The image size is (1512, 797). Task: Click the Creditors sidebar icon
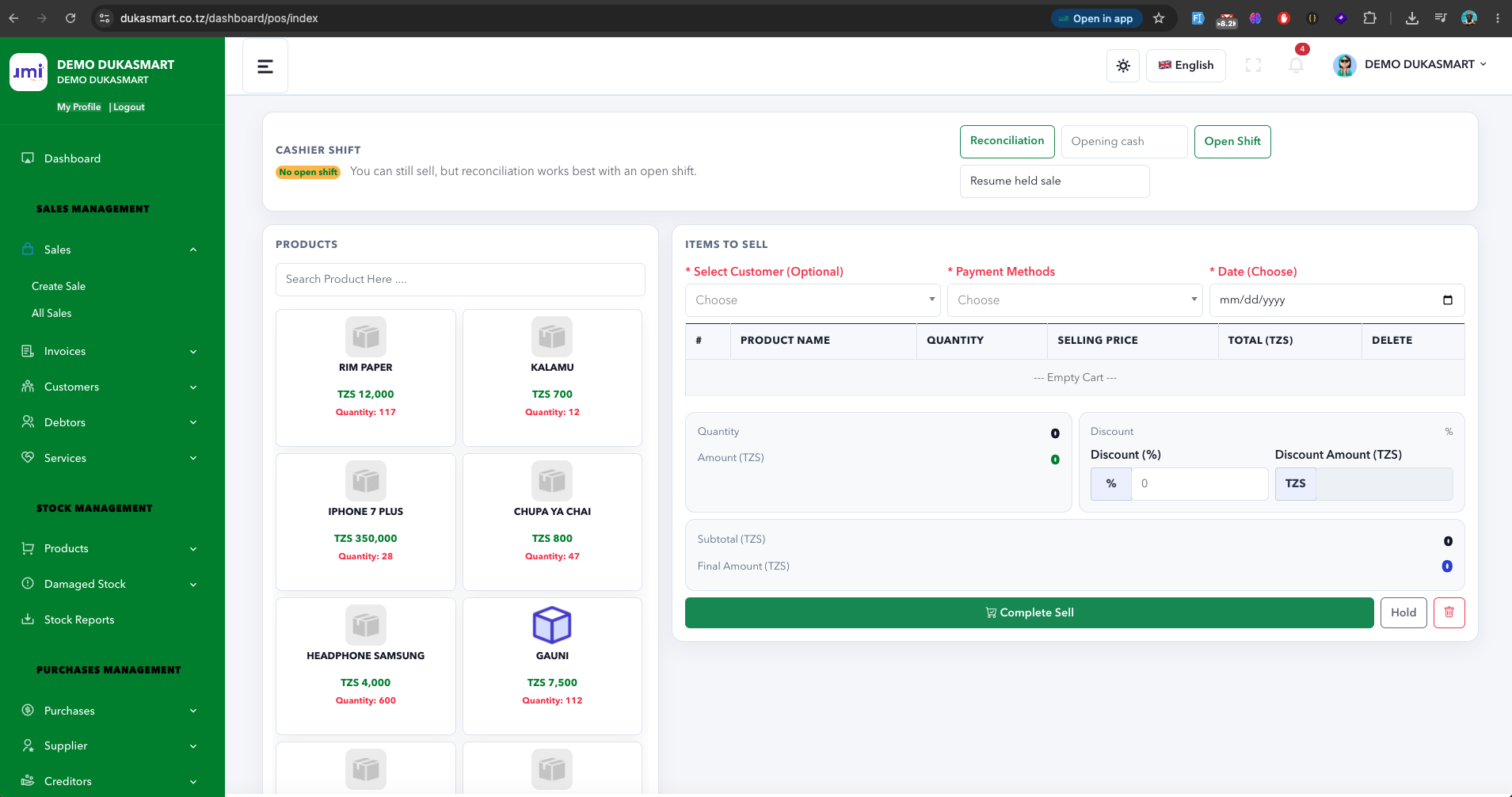point(28,780)
